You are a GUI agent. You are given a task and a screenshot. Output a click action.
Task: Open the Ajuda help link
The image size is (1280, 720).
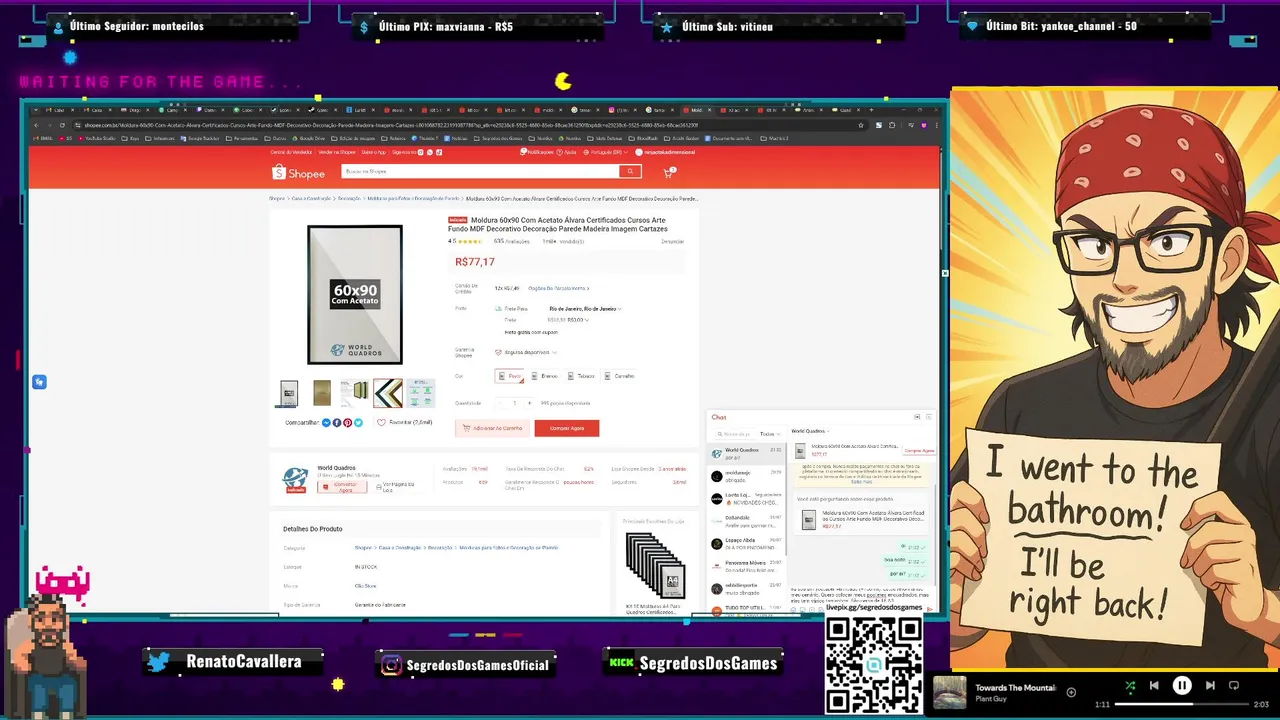[x=567, y=152]
